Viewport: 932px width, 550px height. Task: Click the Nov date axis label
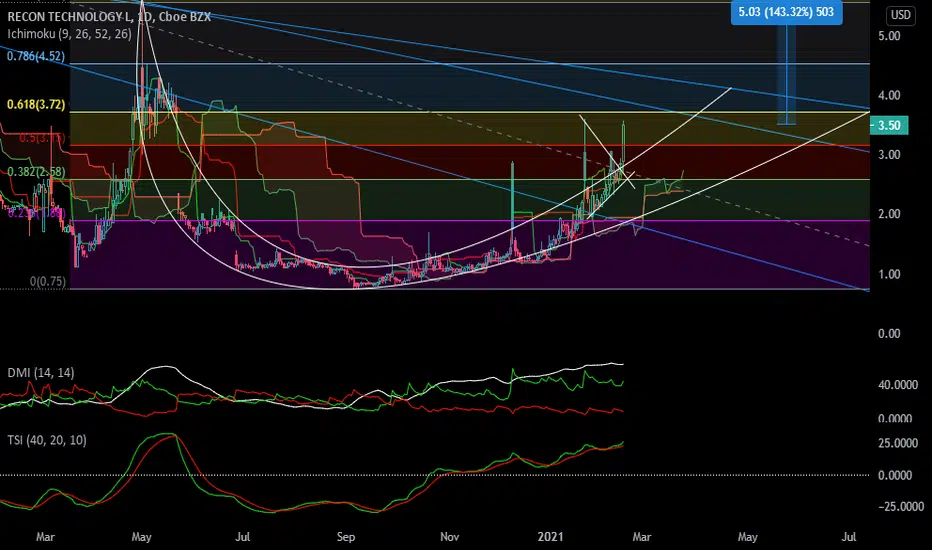coord(449,537)
